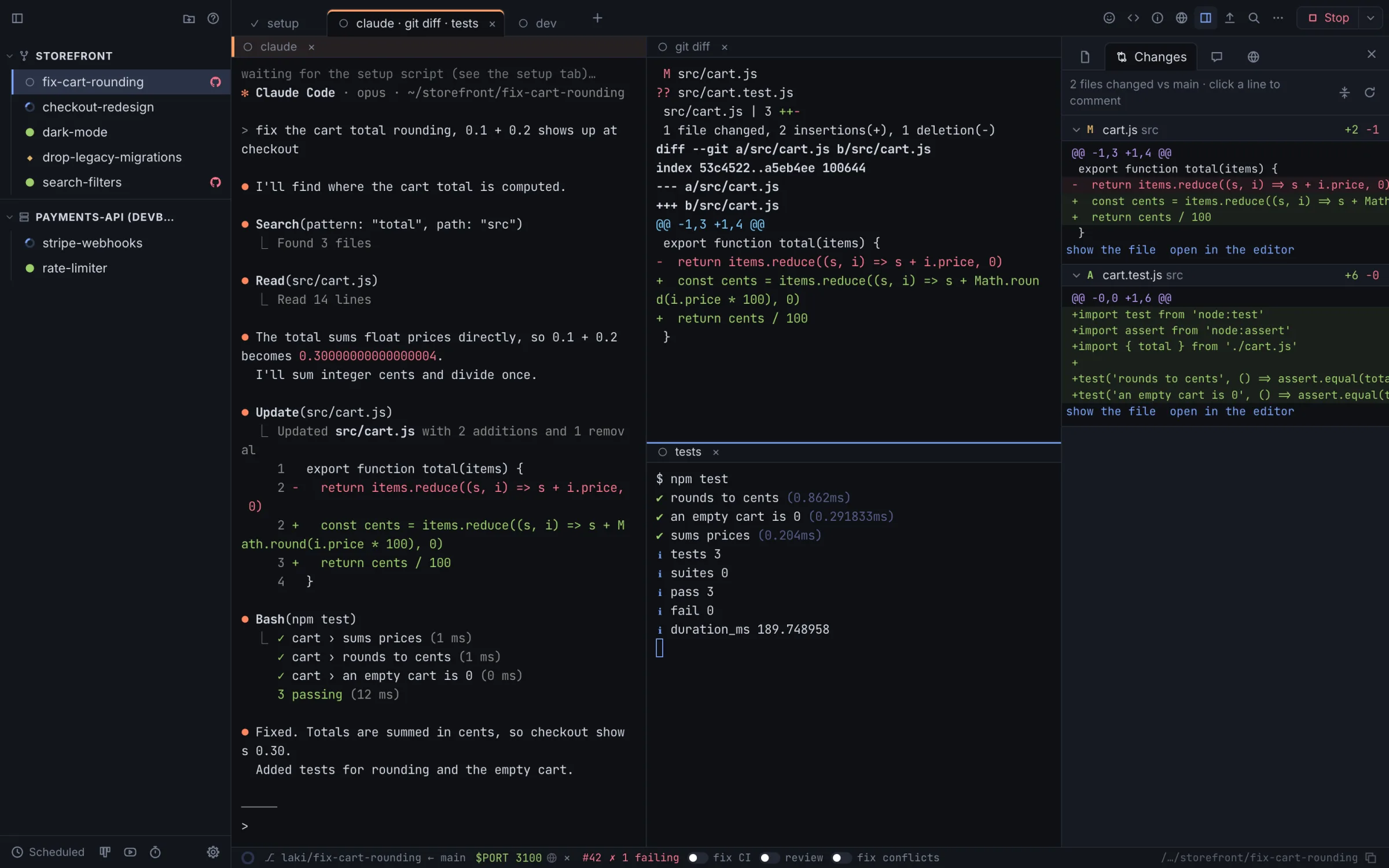The height and width of the screenshot is (868, 1389).
Task: Toggle the fix CI switch
Action: point(697,858)
